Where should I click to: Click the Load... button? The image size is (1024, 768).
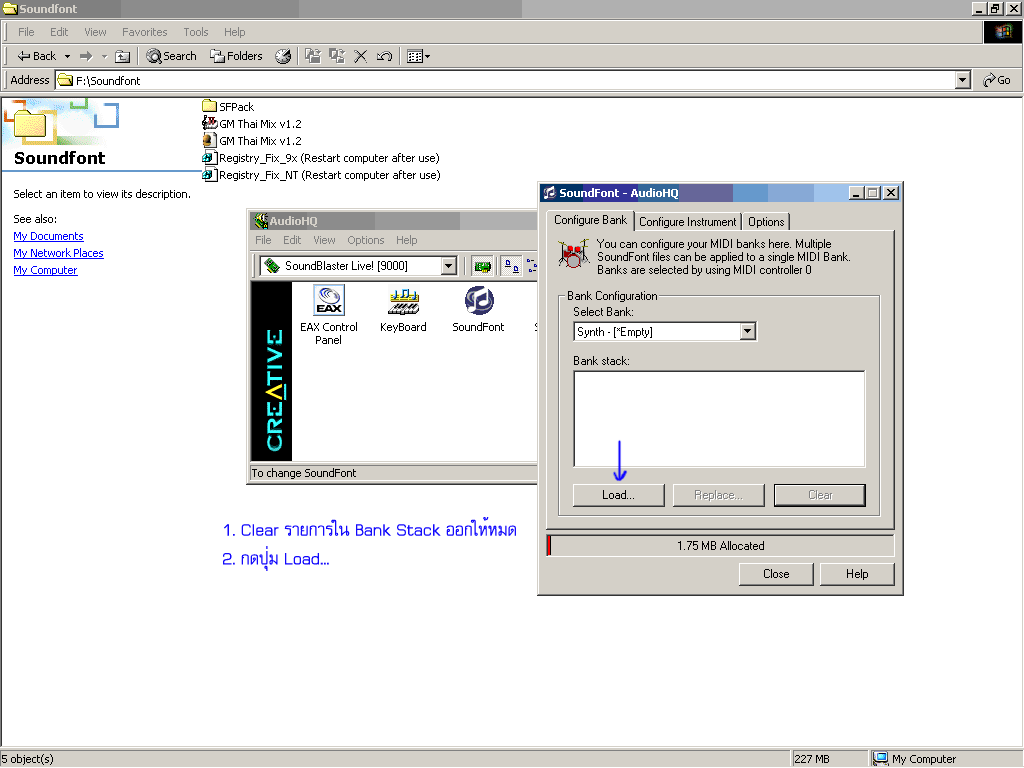618,495
